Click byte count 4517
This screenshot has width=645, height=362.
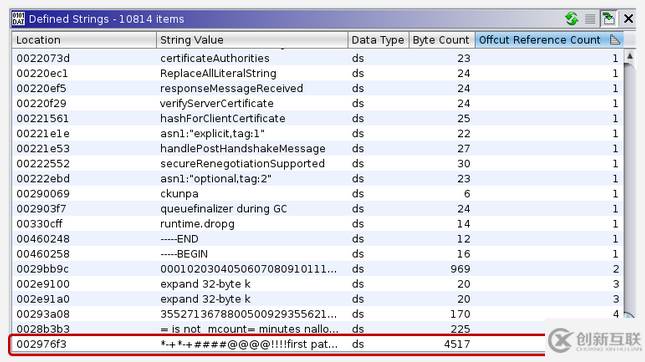pos(457,344)
